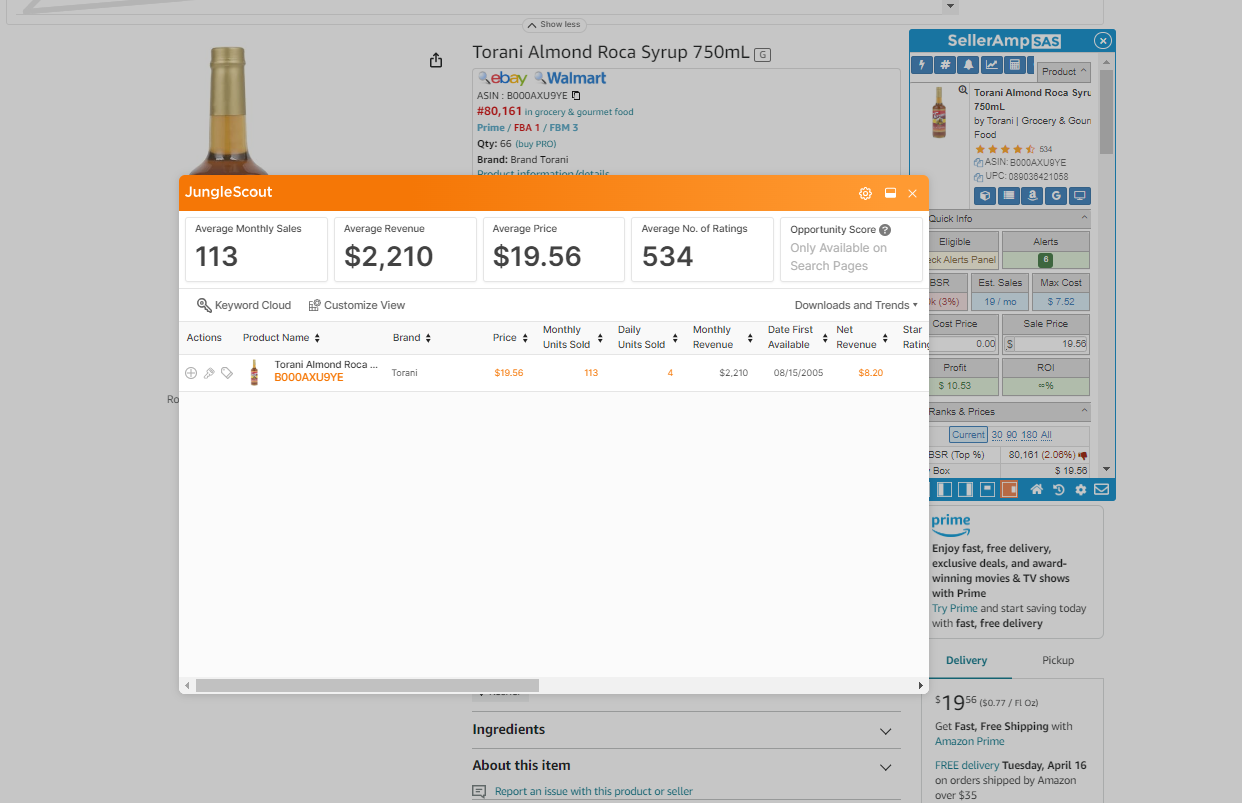Open the Keyword Cloud tool
Viewport: 1242px width, 803px height.
[244, 305]
